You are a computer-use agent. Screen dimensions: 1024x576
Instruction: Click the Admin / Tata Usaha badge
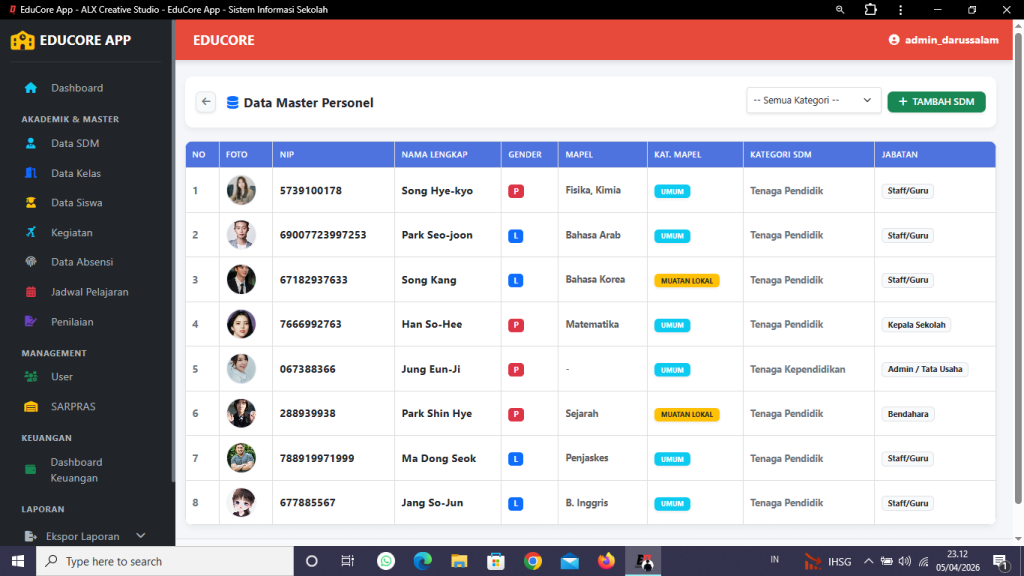click(925, 369)
